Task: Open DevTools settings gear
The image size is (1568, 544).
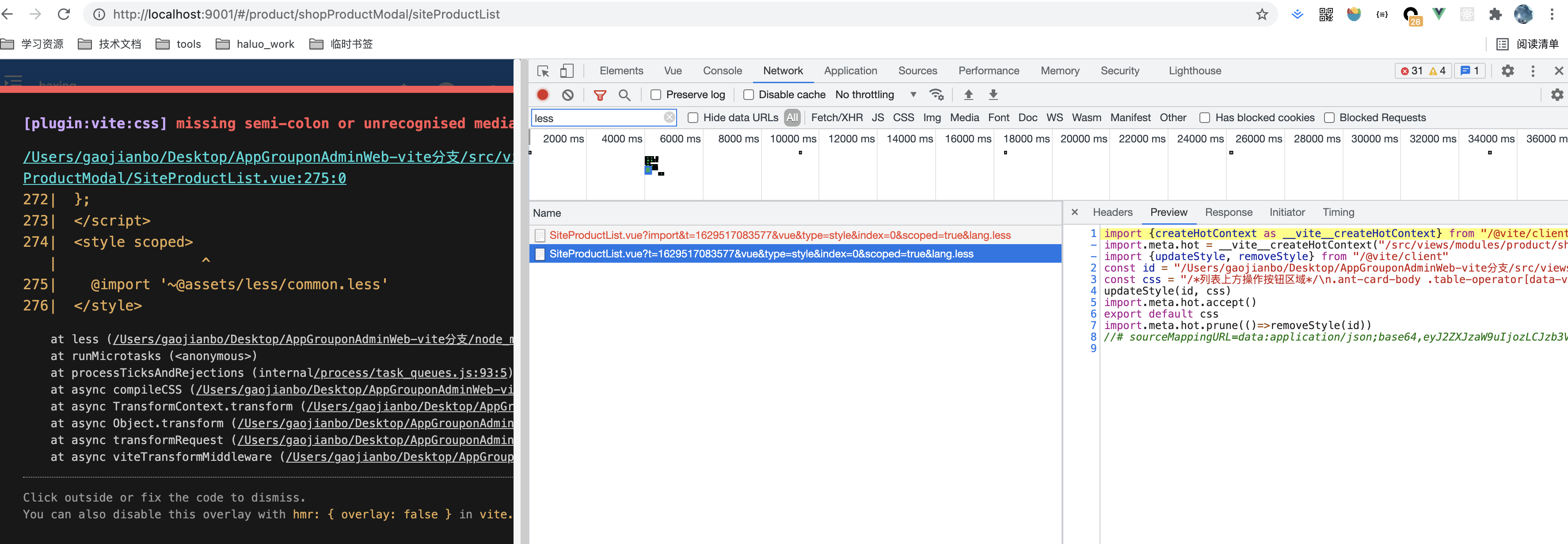Action: click(x=1507, y=71)
